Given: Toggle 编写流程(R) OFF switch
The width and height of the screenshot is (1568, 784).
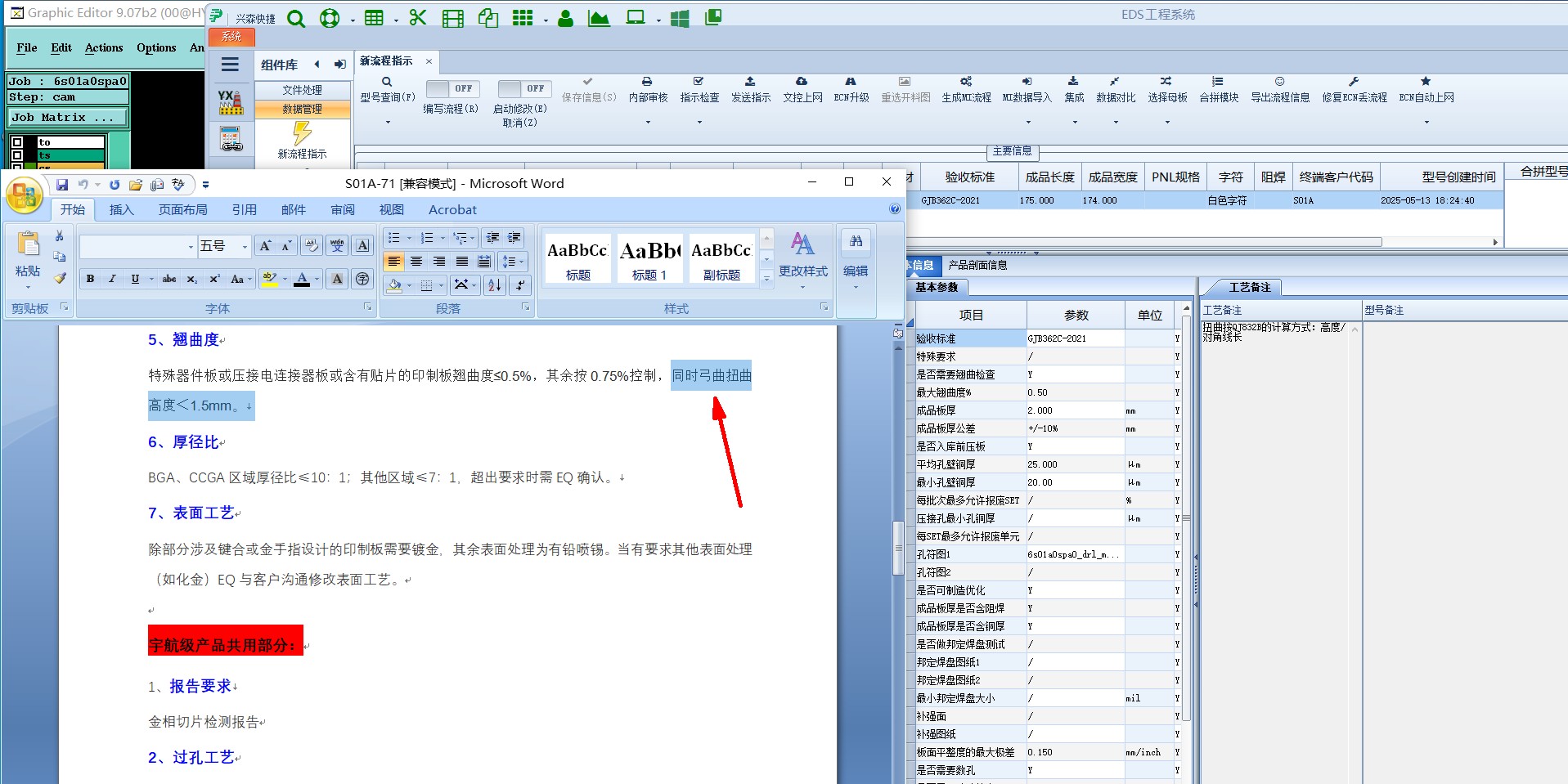Looking at the screenshot, I should (452, 88).
